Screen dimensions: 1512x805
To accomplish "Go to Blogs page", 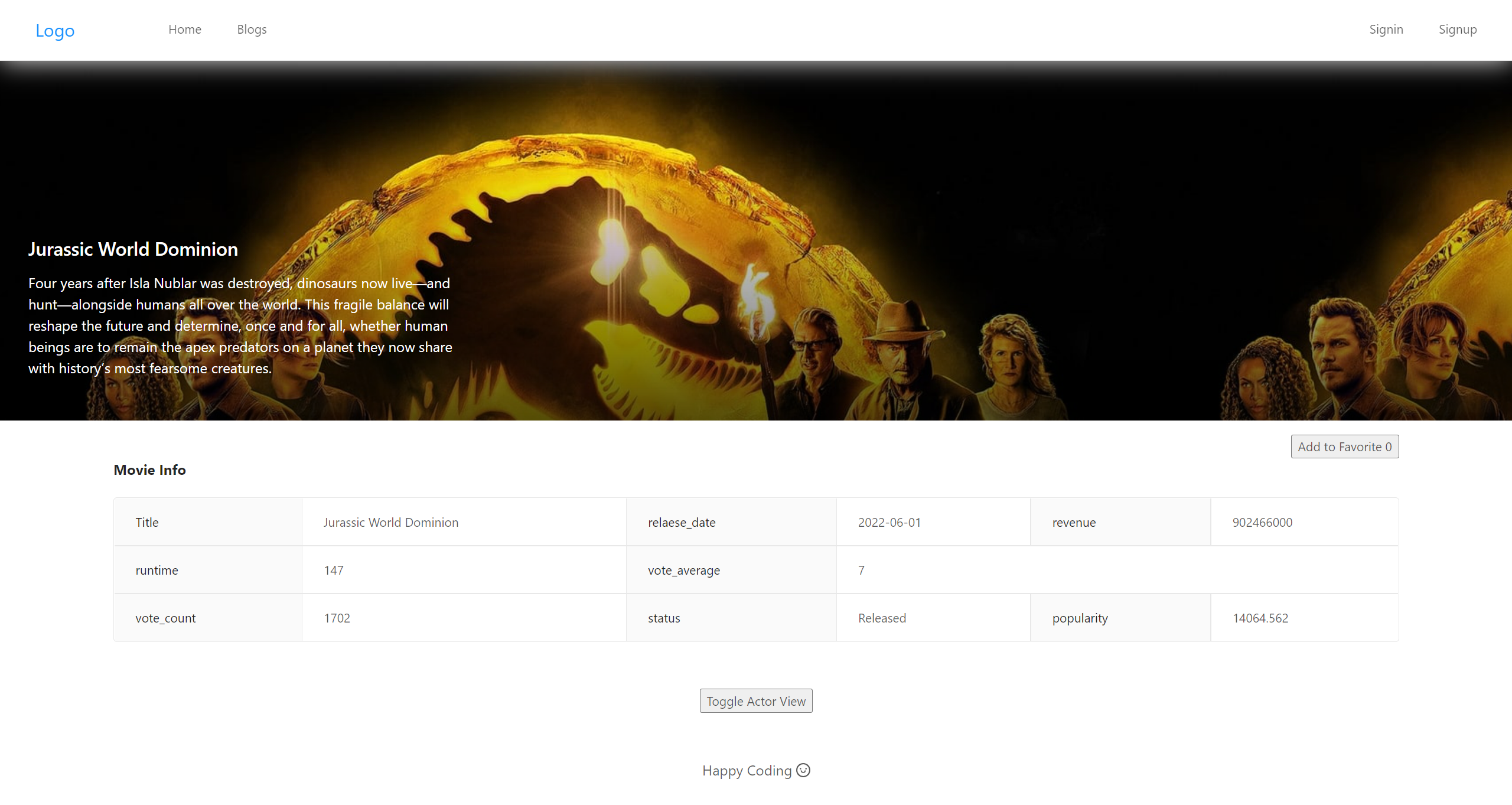I will [252, 30].
